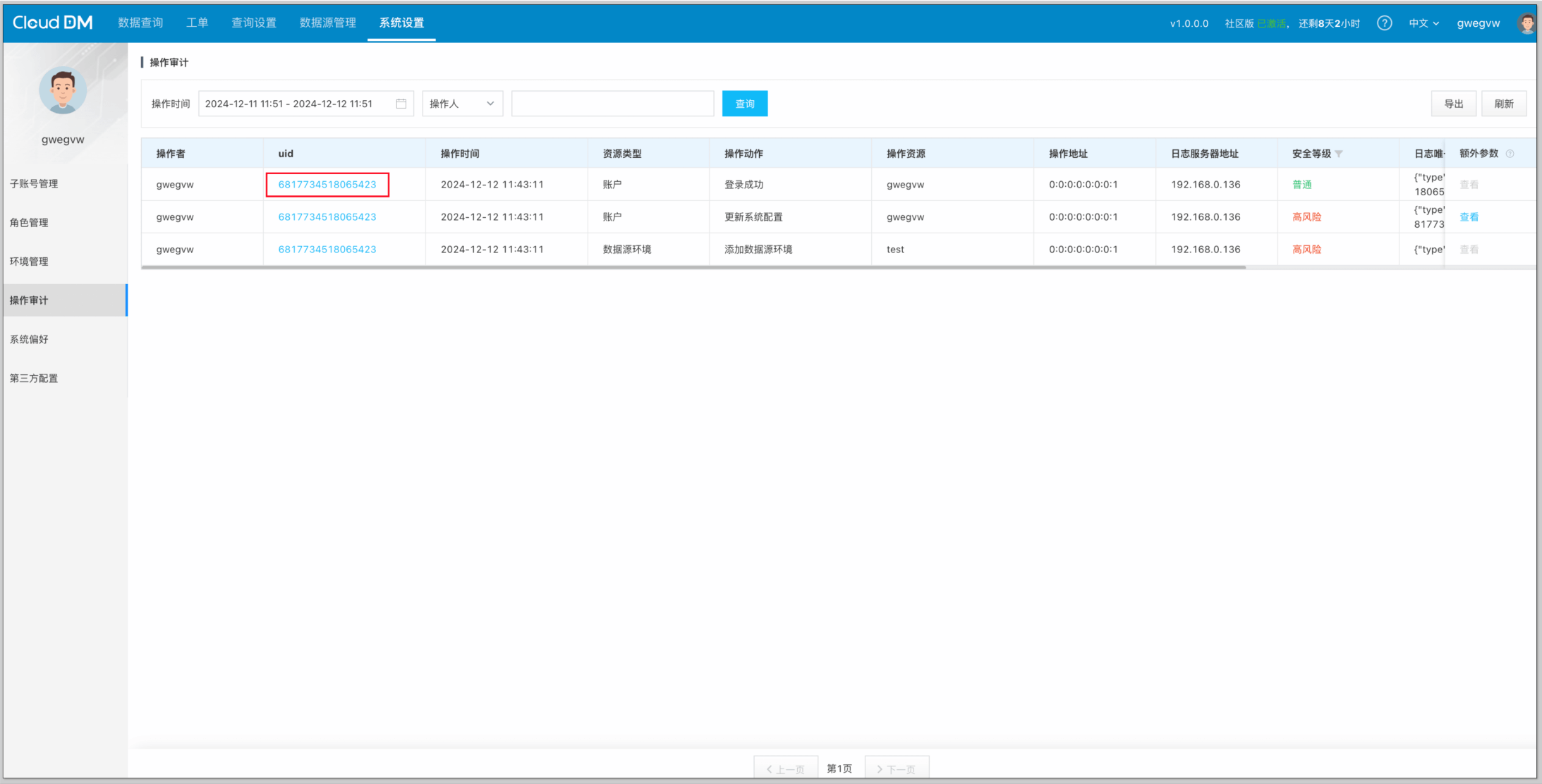This screenshot has height=784, width=1542.
Task: Select 子账号管理 in the sidebar
Action: pyautogui.click(x=34, y=183)
